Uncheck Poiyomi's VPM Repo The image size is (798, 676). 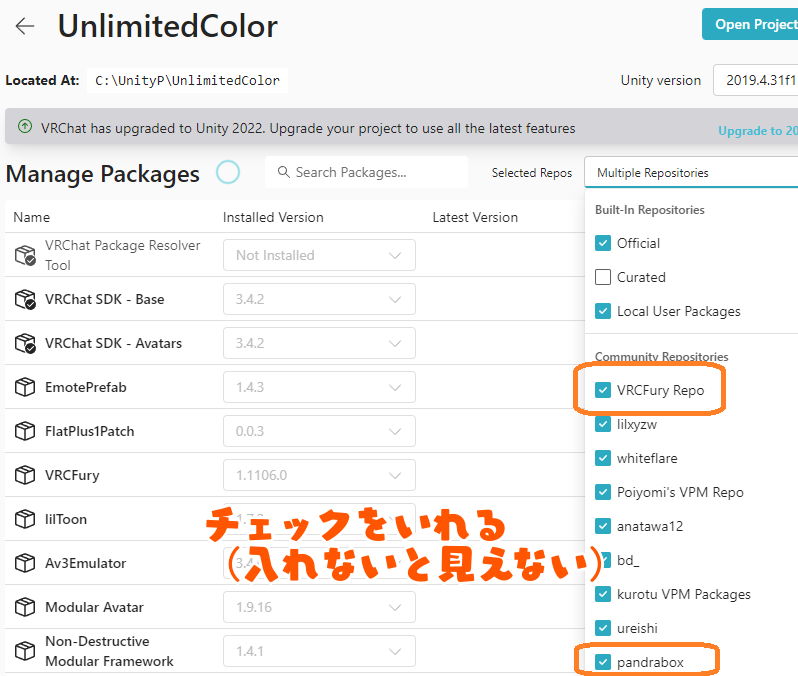603,492
